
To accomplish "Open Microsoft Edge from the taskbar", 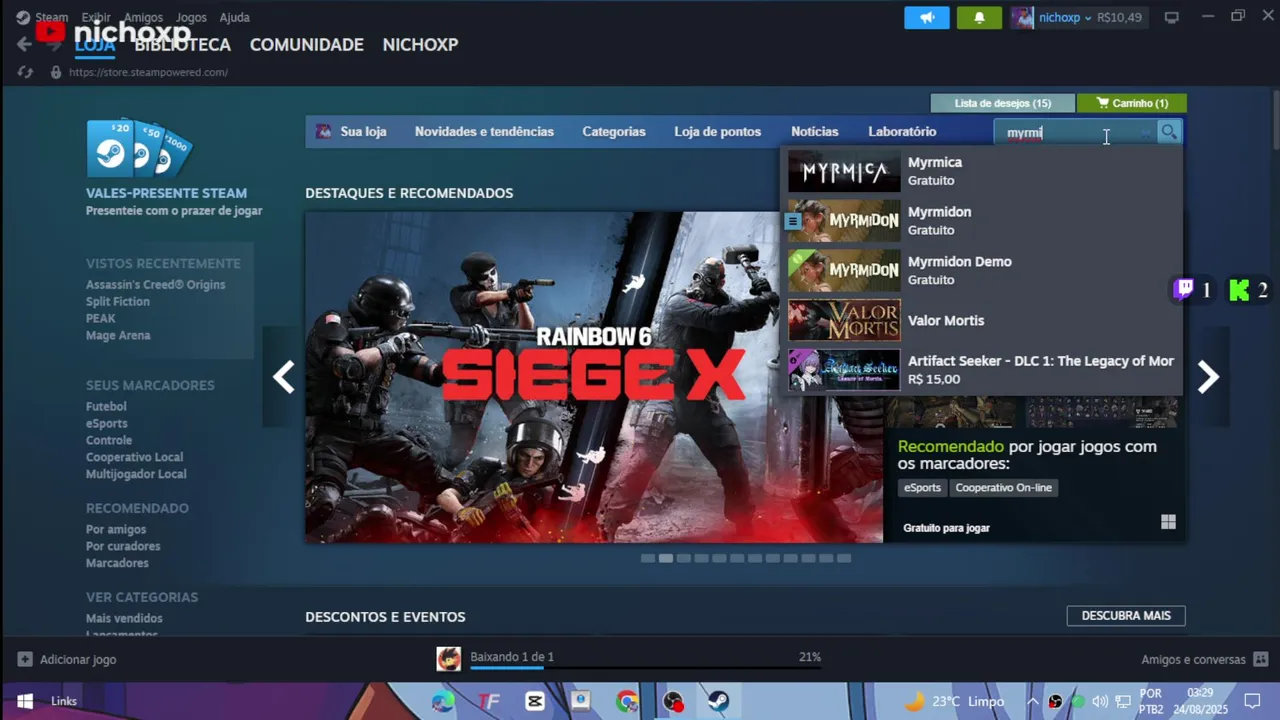I will (443, 701).
